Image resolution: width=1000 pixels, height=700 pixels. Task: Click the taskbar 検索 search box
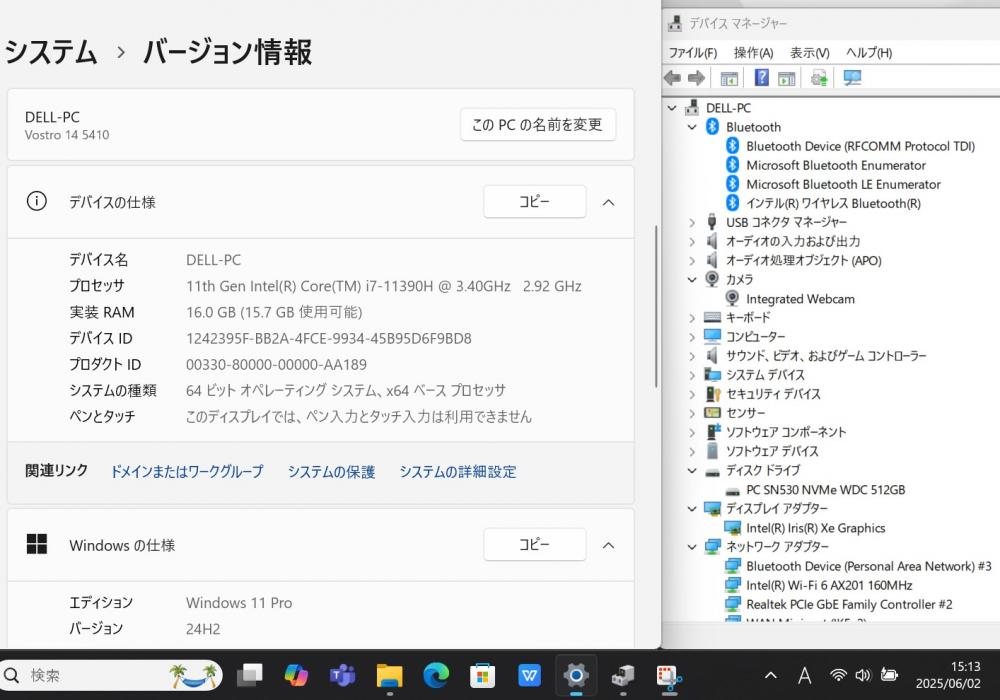(111, 675)
